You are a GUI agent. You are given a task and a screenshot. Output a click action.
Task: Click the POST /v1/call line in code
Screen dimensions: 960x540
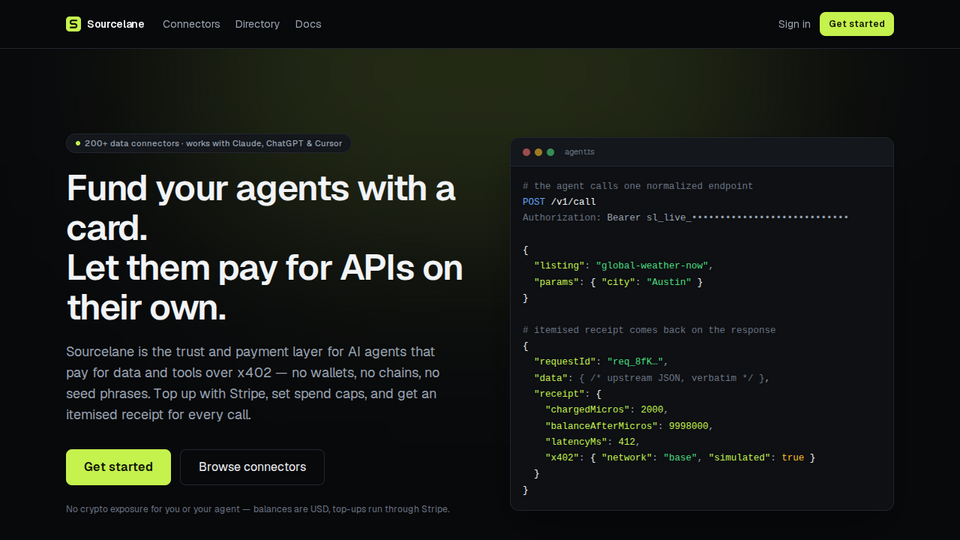point(559,201)
